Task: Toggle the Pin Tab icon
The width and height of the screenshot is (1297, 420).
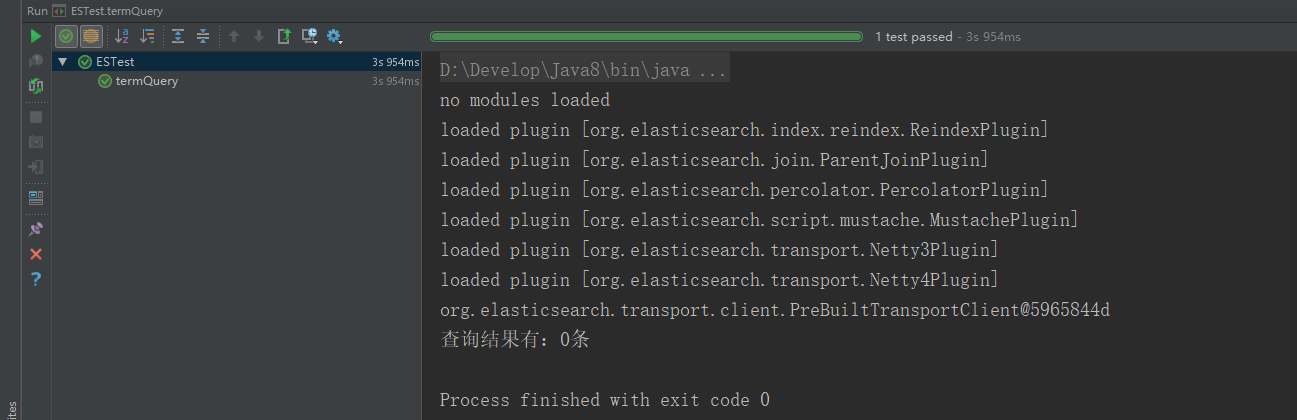Action: point(36,229)
